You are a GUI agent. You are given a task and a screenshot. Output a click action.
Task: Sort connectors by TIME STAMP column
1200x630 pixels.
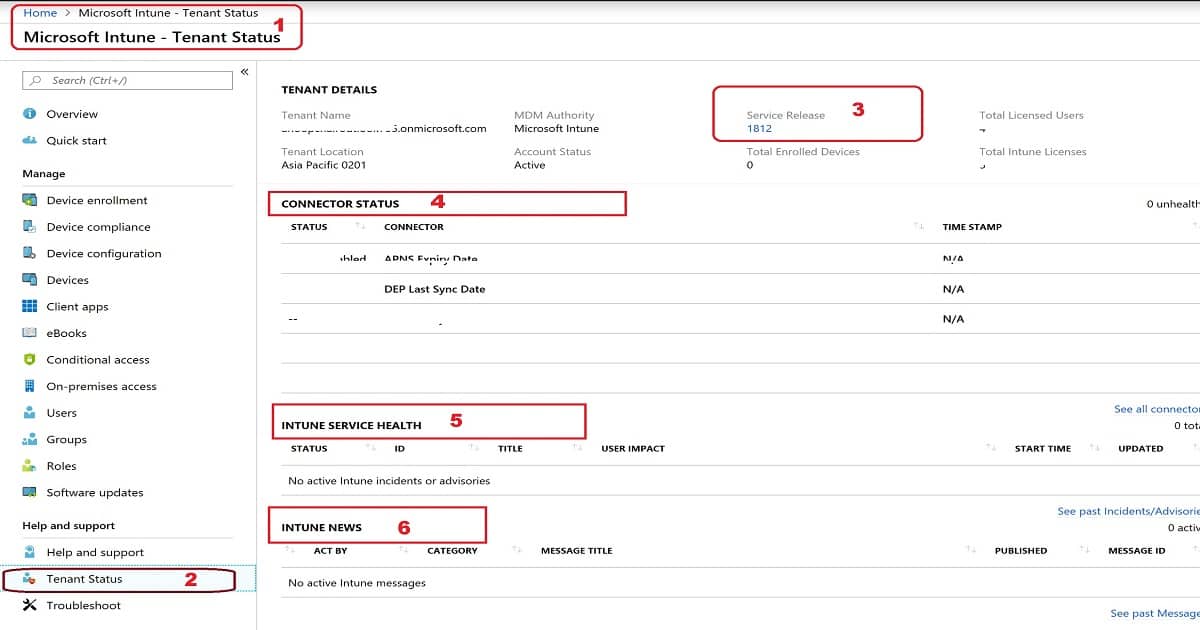pyautogui.click(x=970, y=227)
